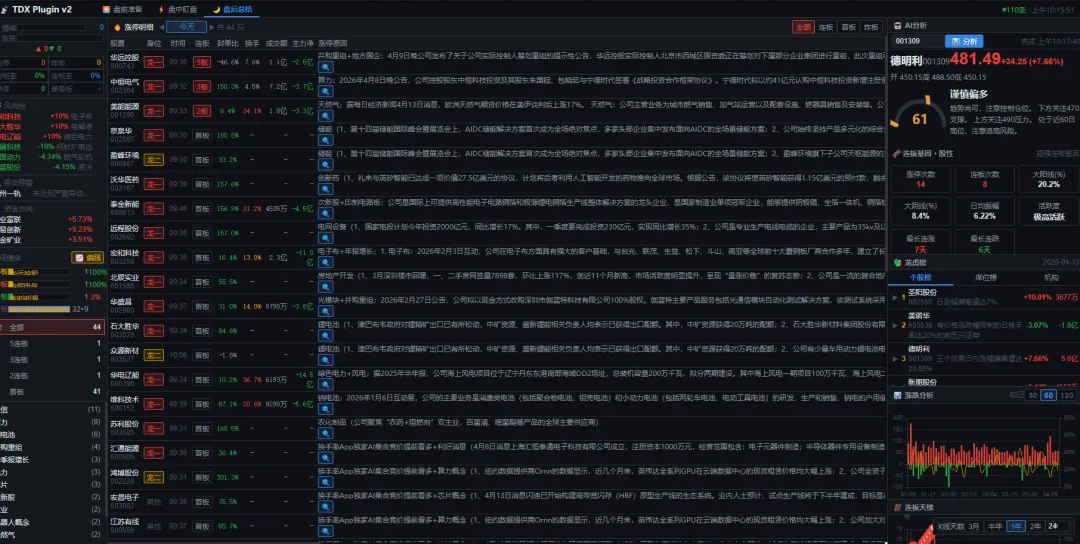Set 涨跌分析 range to 30 days
The width and height of the screenshot is (1080, 544).
1032,395
